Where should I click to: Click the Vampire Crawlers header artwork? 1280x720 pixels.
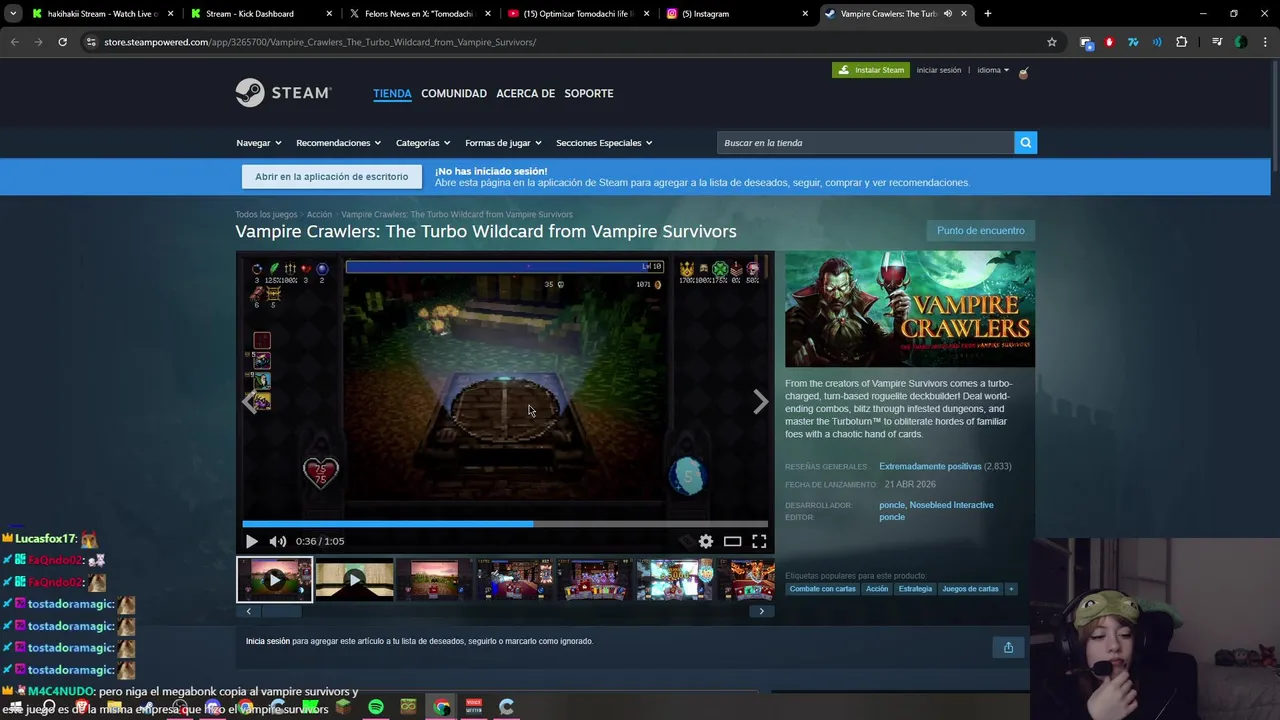(910, 309)
